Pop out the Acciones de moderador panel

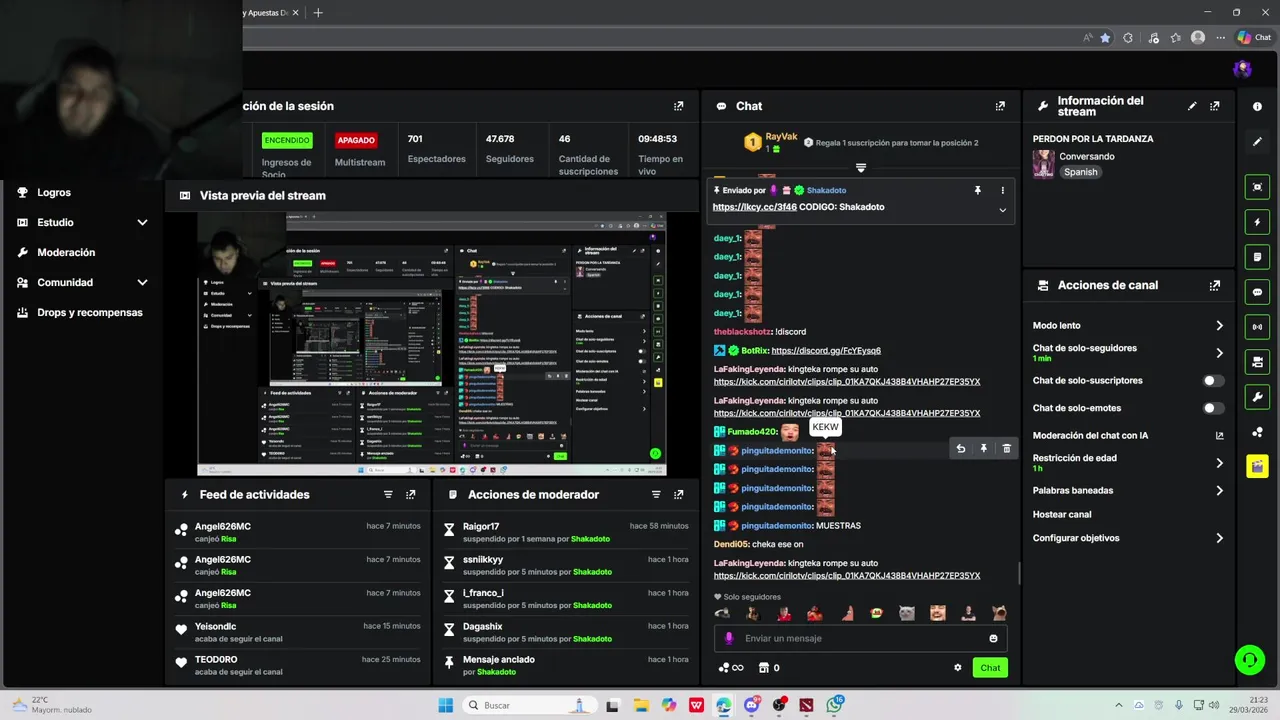pyautogui.click(x=679, y=494)
